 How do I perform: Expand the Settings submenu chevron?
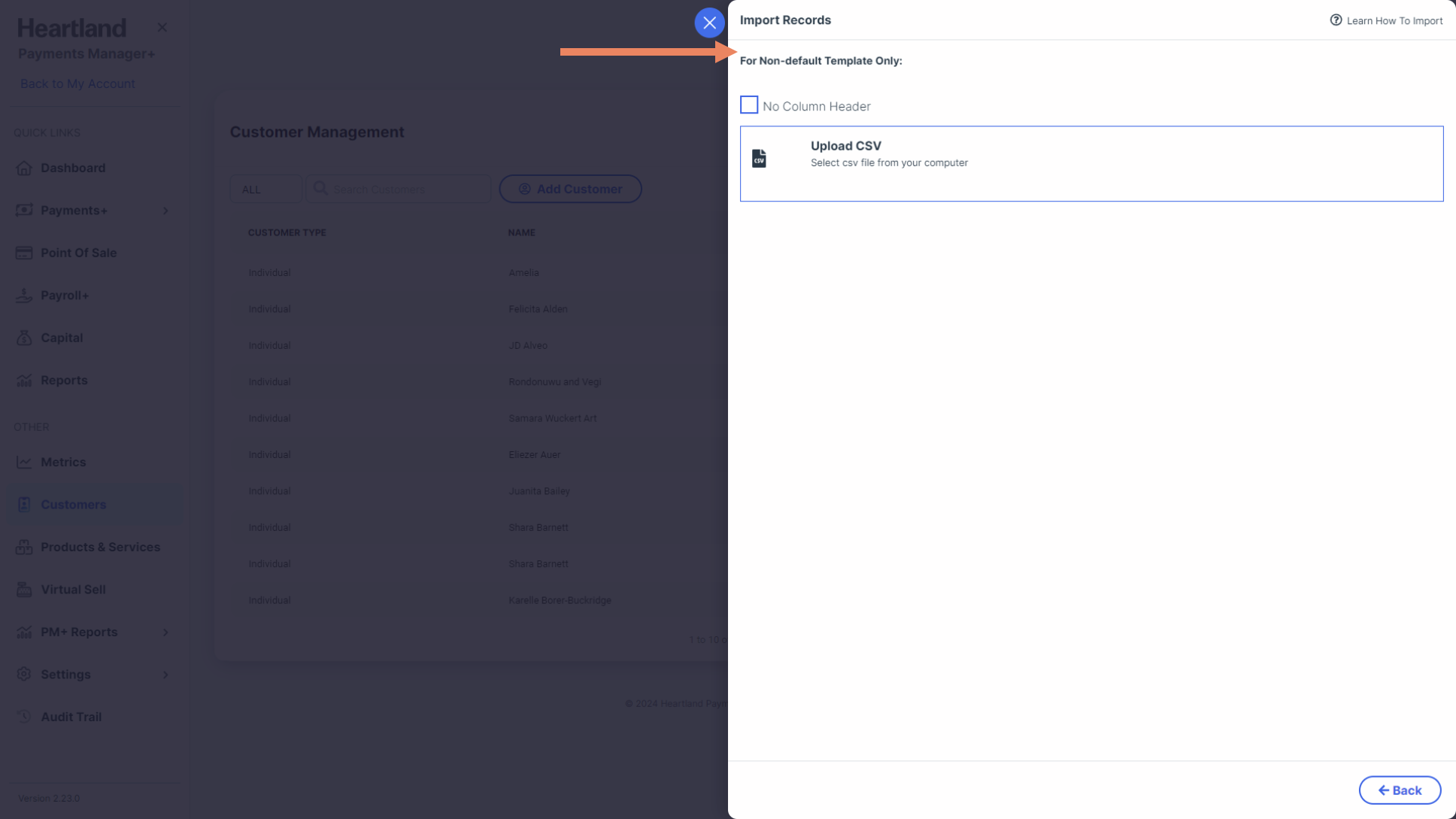tap(165, 675)
